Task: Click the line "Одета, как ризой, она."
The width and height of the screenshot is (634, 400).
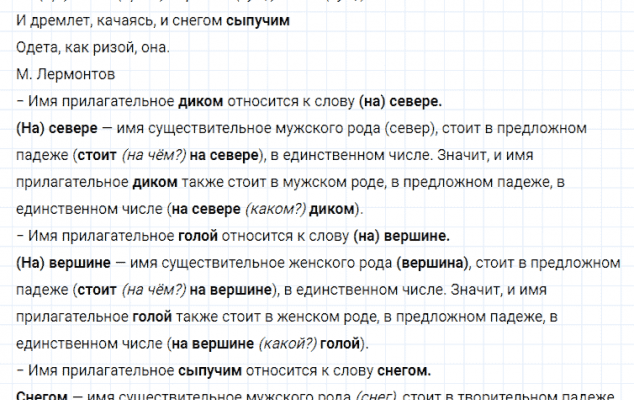Action: (93, 47)
